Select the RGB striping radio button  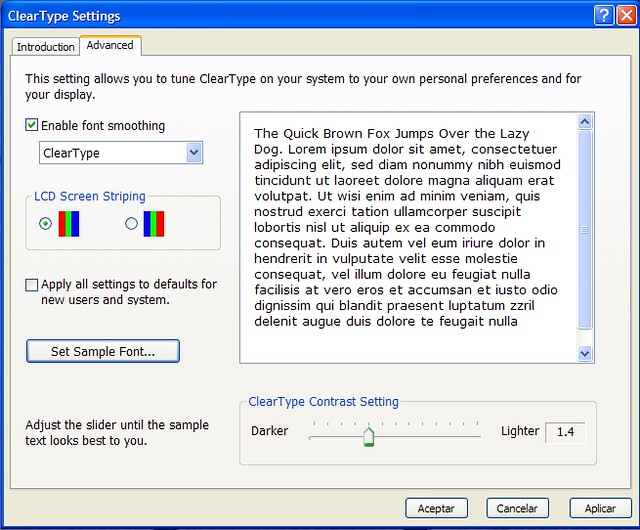click(45, 223)
